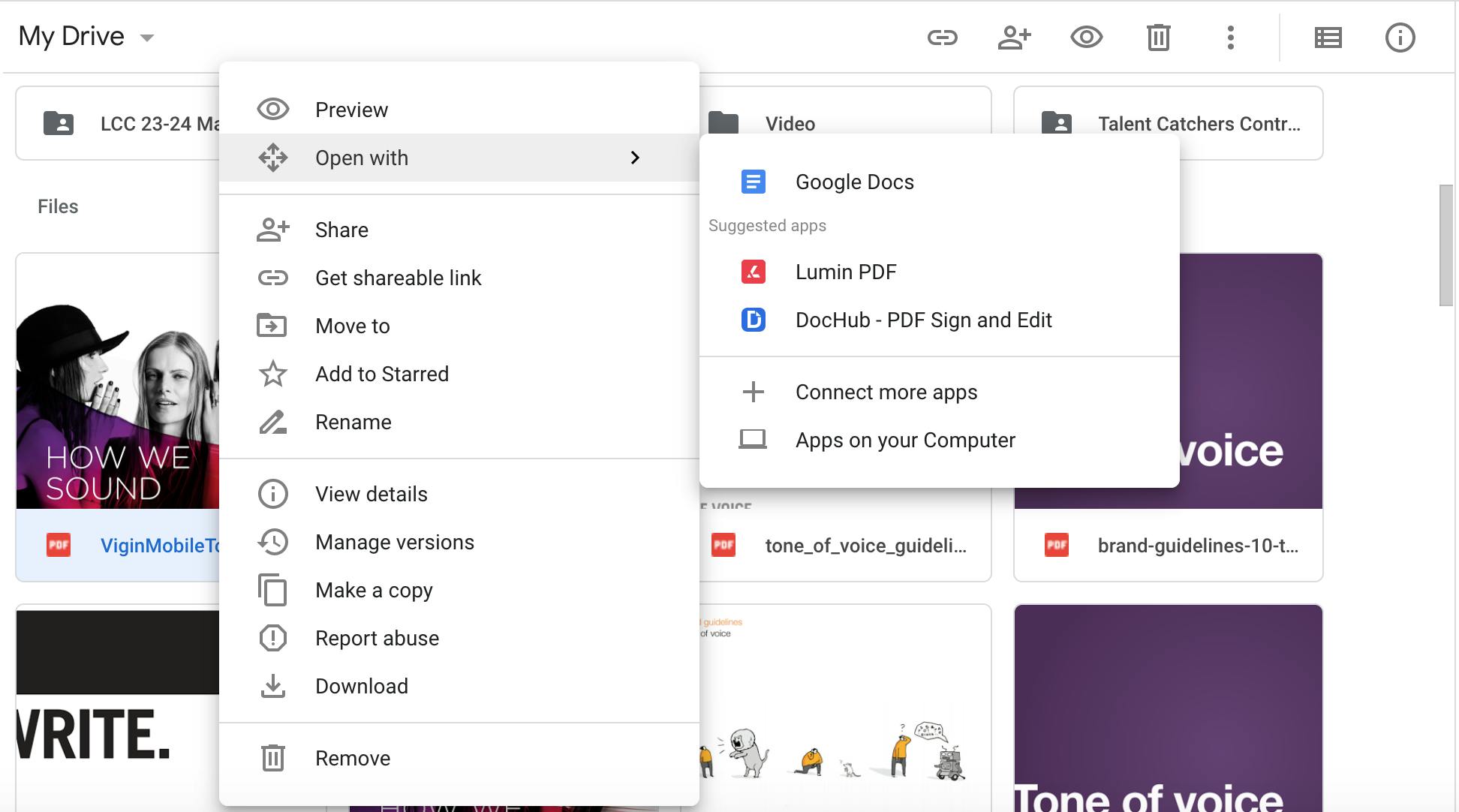Click Download in context menu
The height and width of the screenshot is (812, 1459).
362,685
